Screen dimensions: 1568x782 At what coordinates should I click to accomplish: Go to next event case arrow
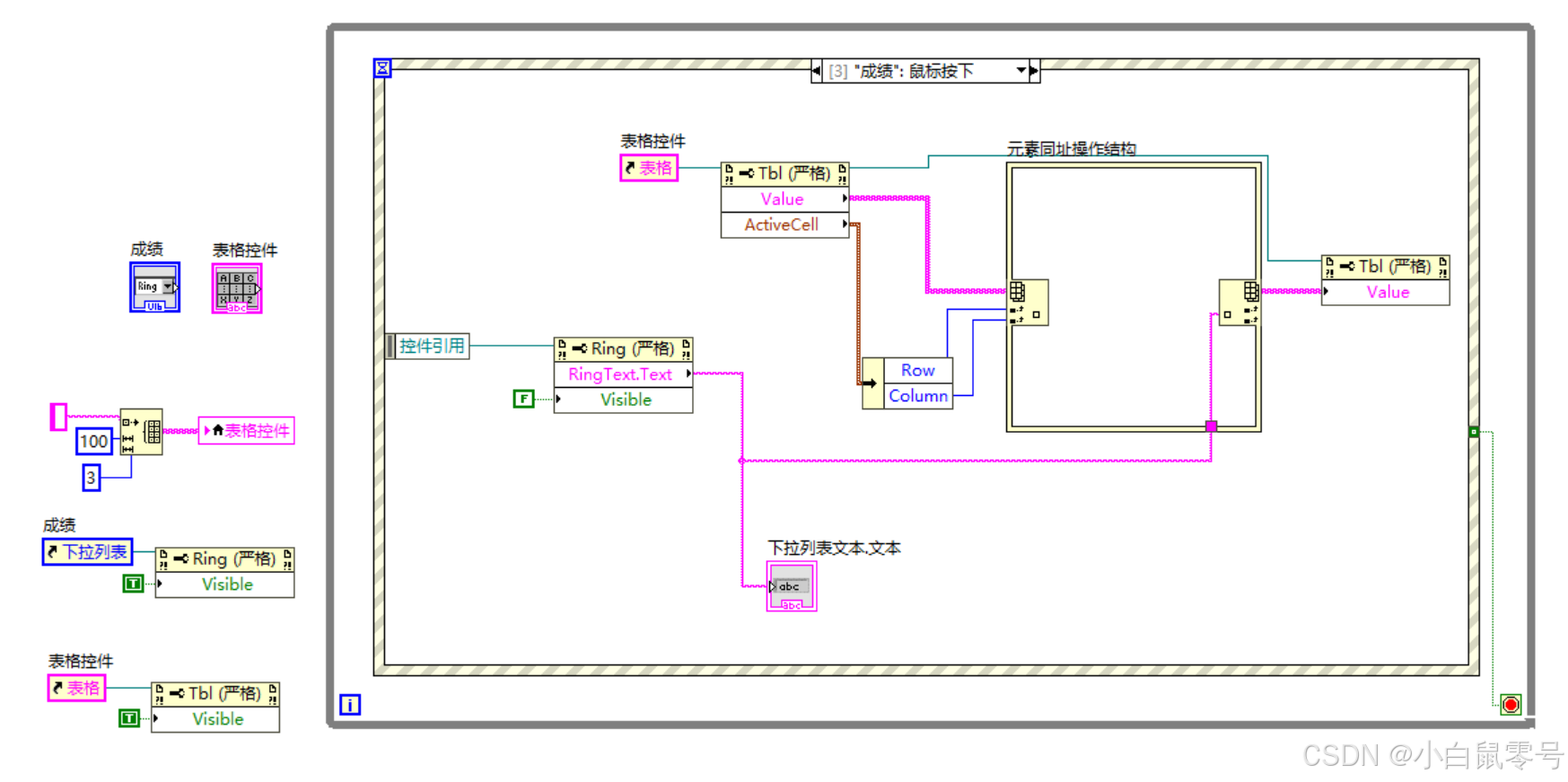(1034, 71)
